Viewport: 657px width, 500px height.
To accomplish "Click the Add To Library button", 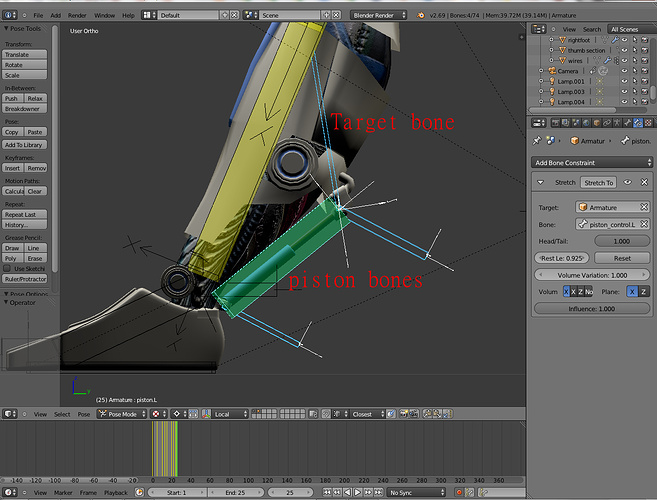I will 24,145.
